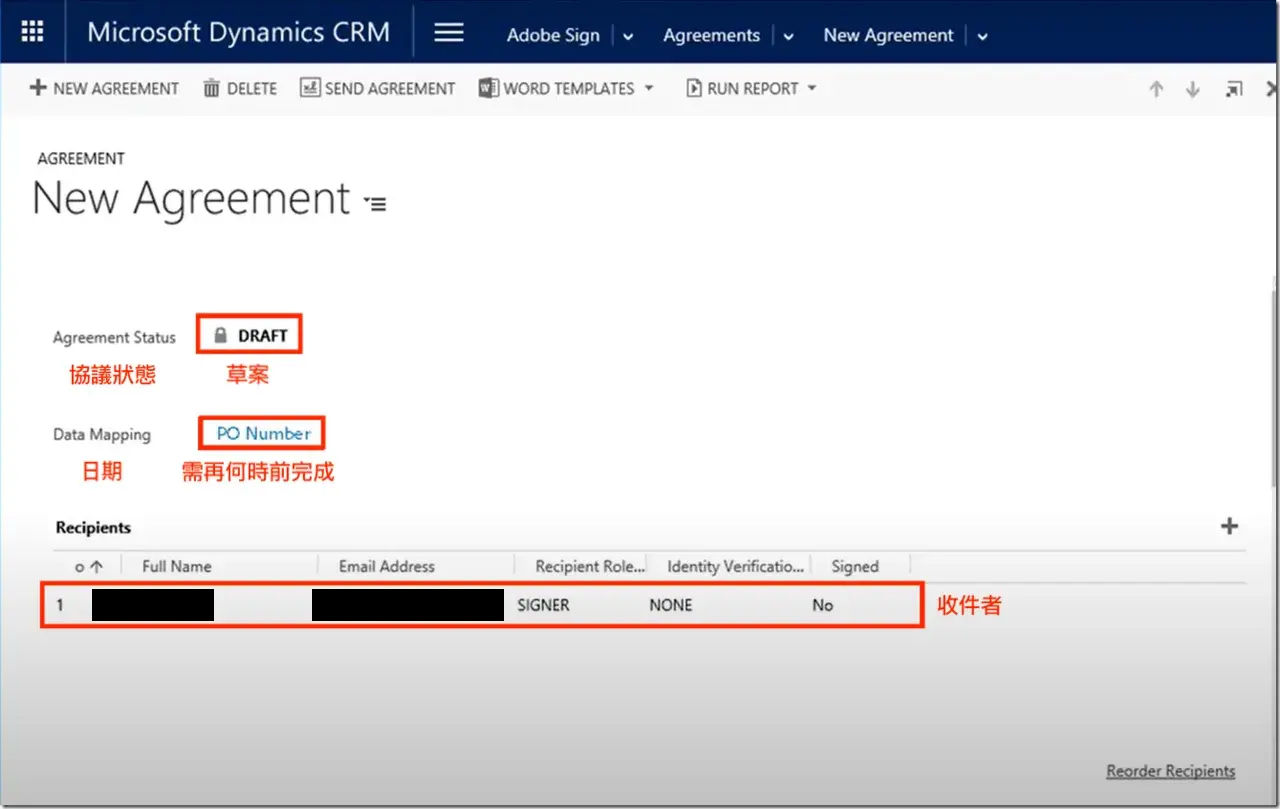Select the New Agreement breadcrumb in the top bar

click(888, 36)
